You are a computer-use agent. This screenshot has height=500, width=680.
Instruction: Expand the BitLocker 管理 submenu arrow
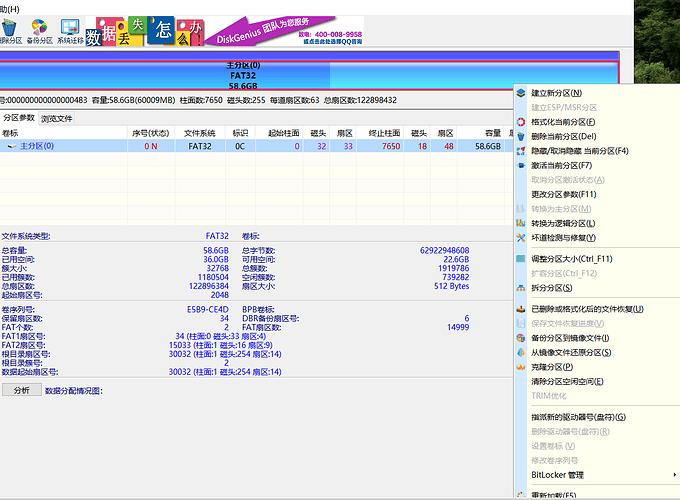pos(675,475)
